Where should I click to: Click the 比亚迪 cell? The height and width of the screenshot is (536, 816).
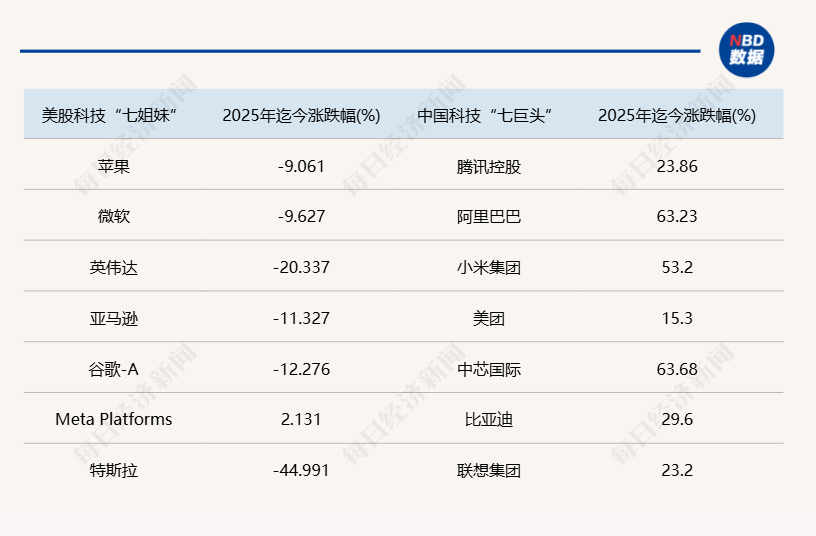click(489, 419)
